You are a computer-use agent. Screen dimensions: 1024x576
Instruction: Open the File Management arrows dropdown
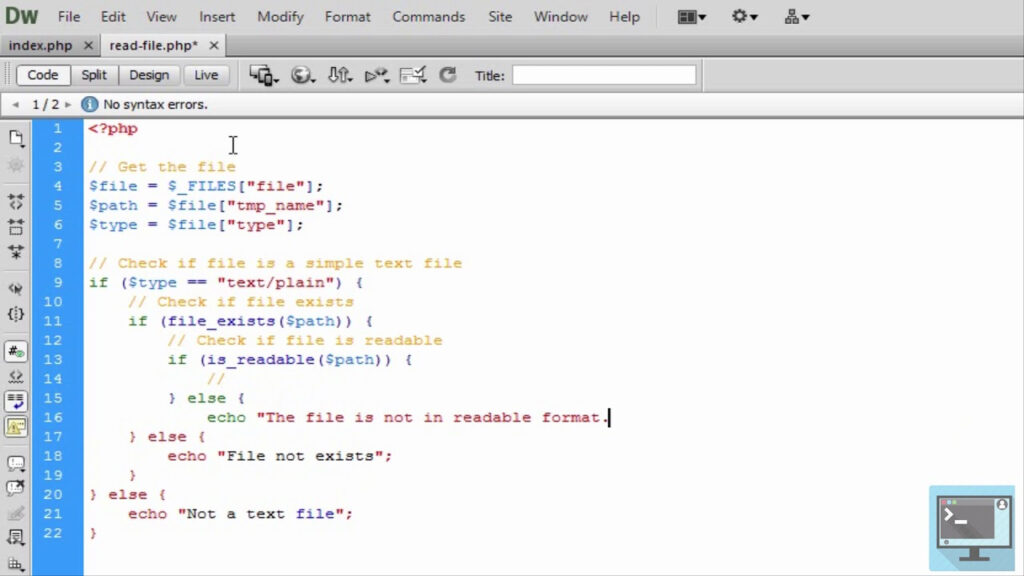340,75
